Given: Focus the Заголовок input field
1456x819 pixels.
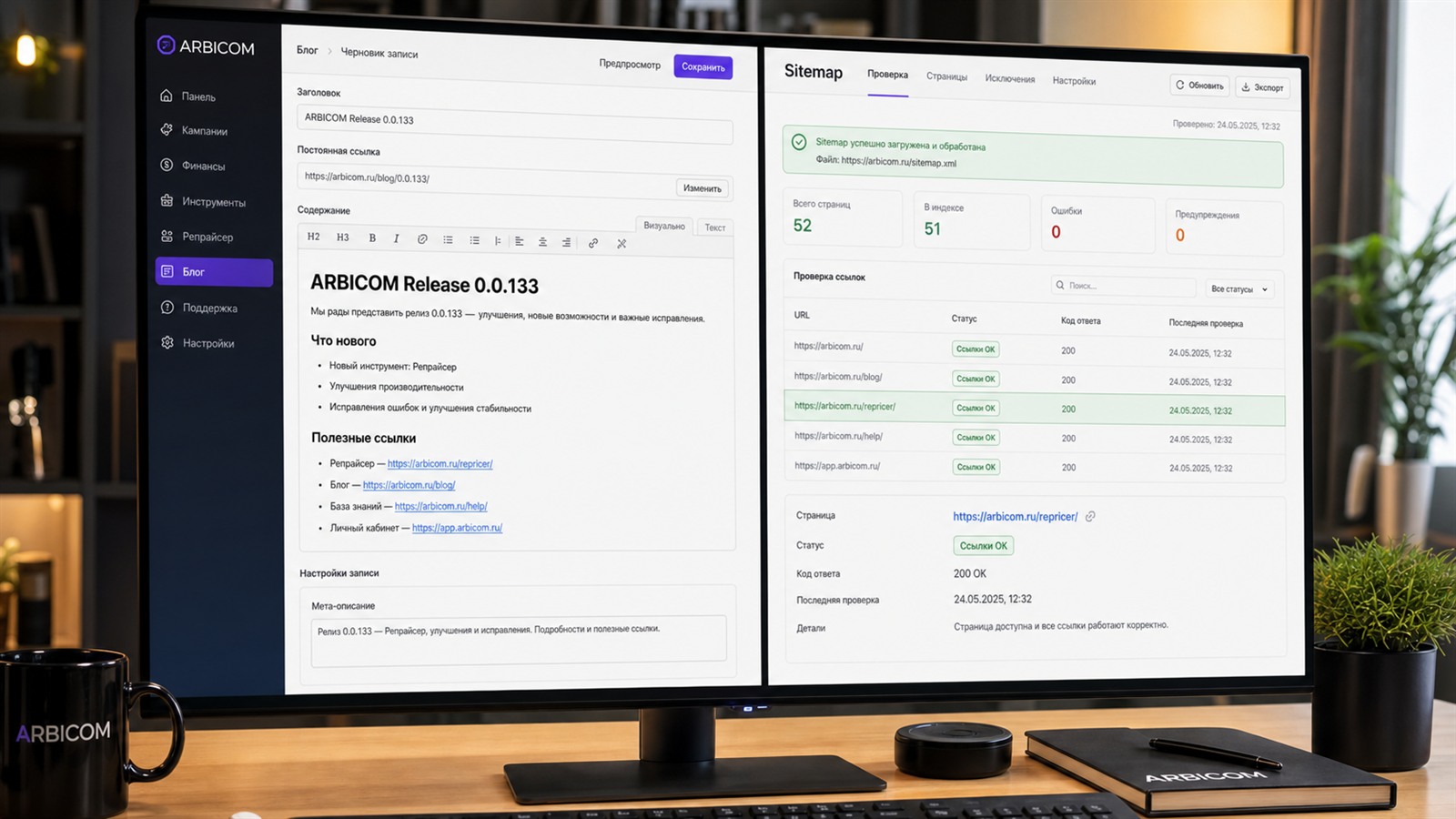Looking at the screenshot, I should [514, 124].
